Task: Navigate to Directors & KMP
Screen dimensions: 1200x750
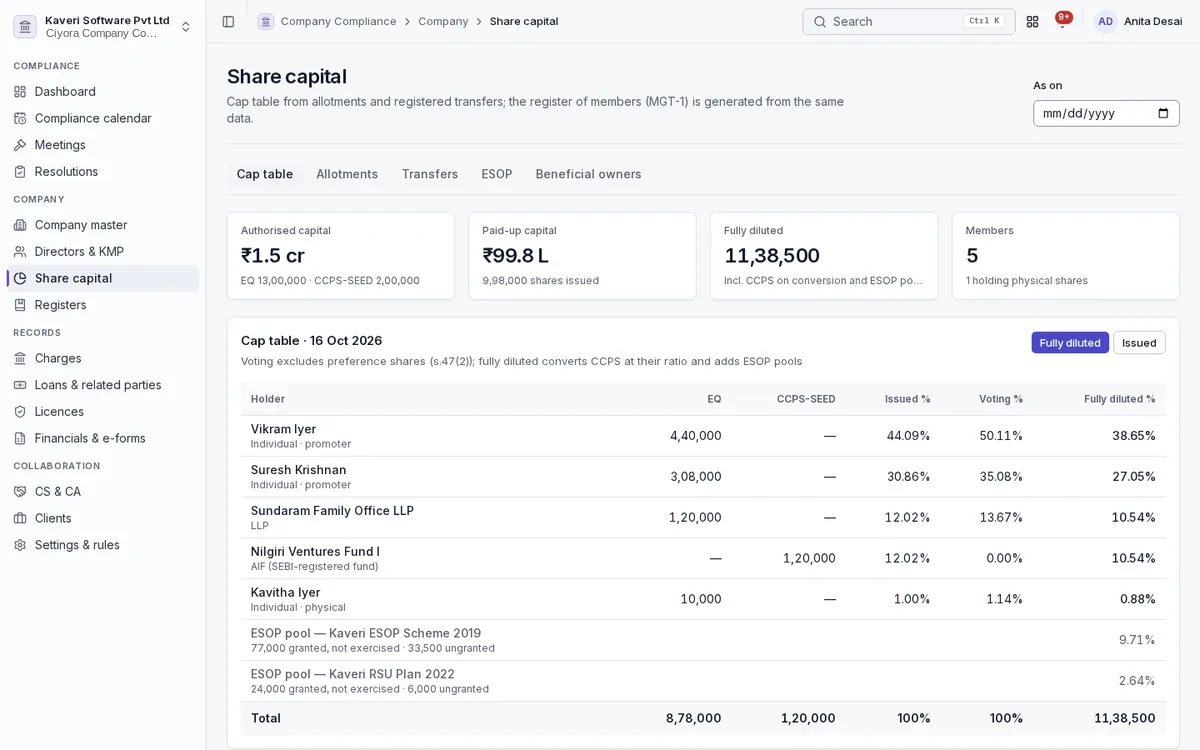Action: 103,252
